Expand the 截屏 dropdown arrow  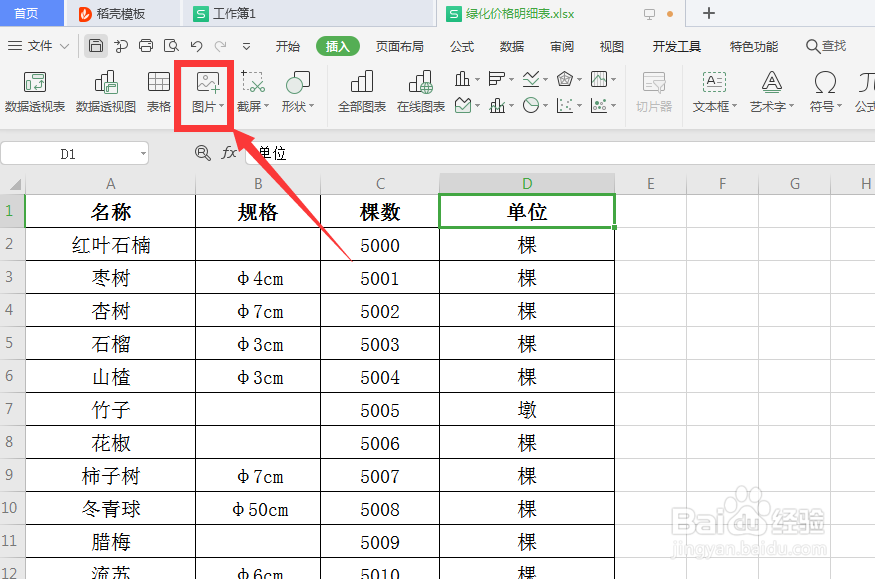pos(266,106)
